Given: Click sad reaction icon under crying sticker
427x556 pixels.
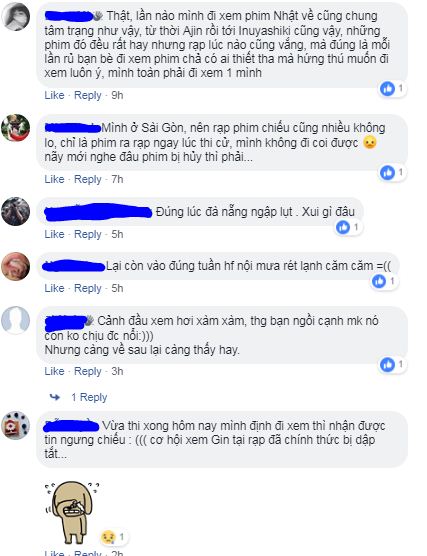Looking at the screenshot, I should (x=108, y=538).
